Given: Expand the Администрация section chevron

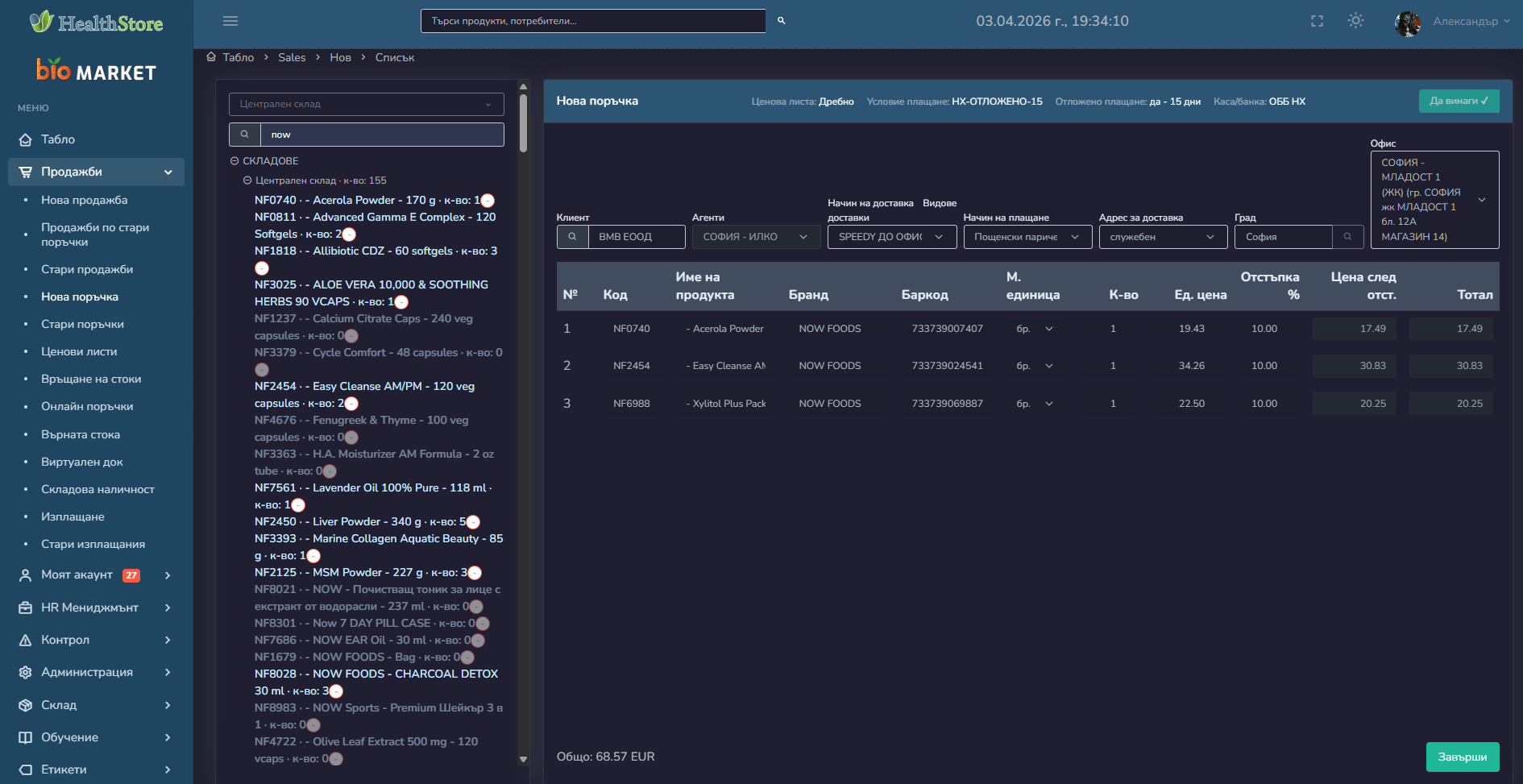Looking at the screenshot, I should coord(168,672).
